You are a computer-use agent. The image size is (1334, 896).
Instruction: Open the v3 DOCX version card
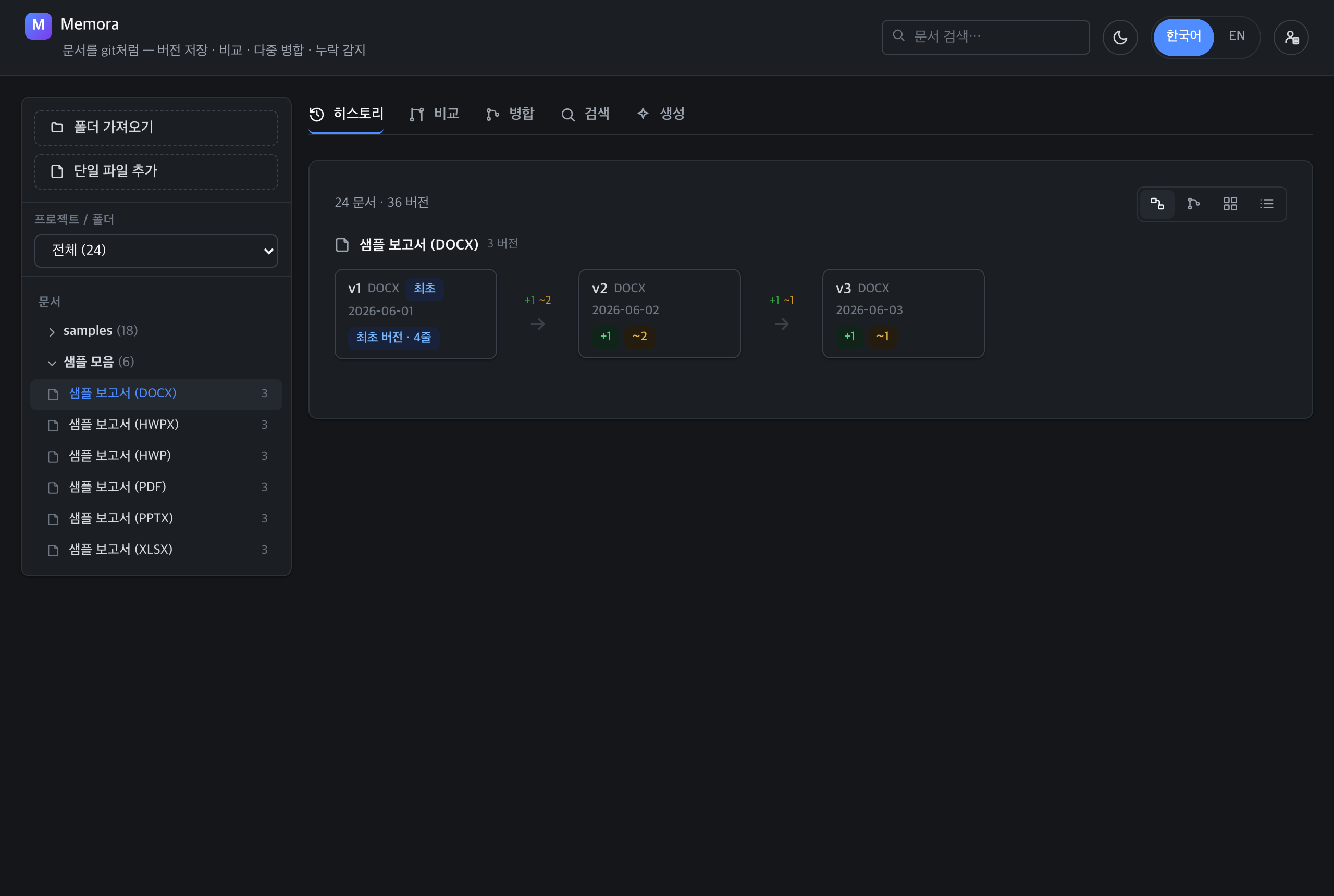903,314
